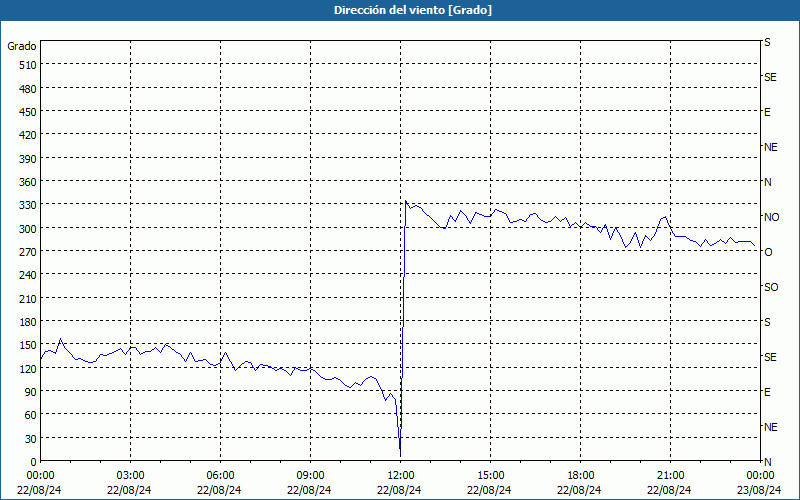Click the 330 degree axis label

pos(28,205)
